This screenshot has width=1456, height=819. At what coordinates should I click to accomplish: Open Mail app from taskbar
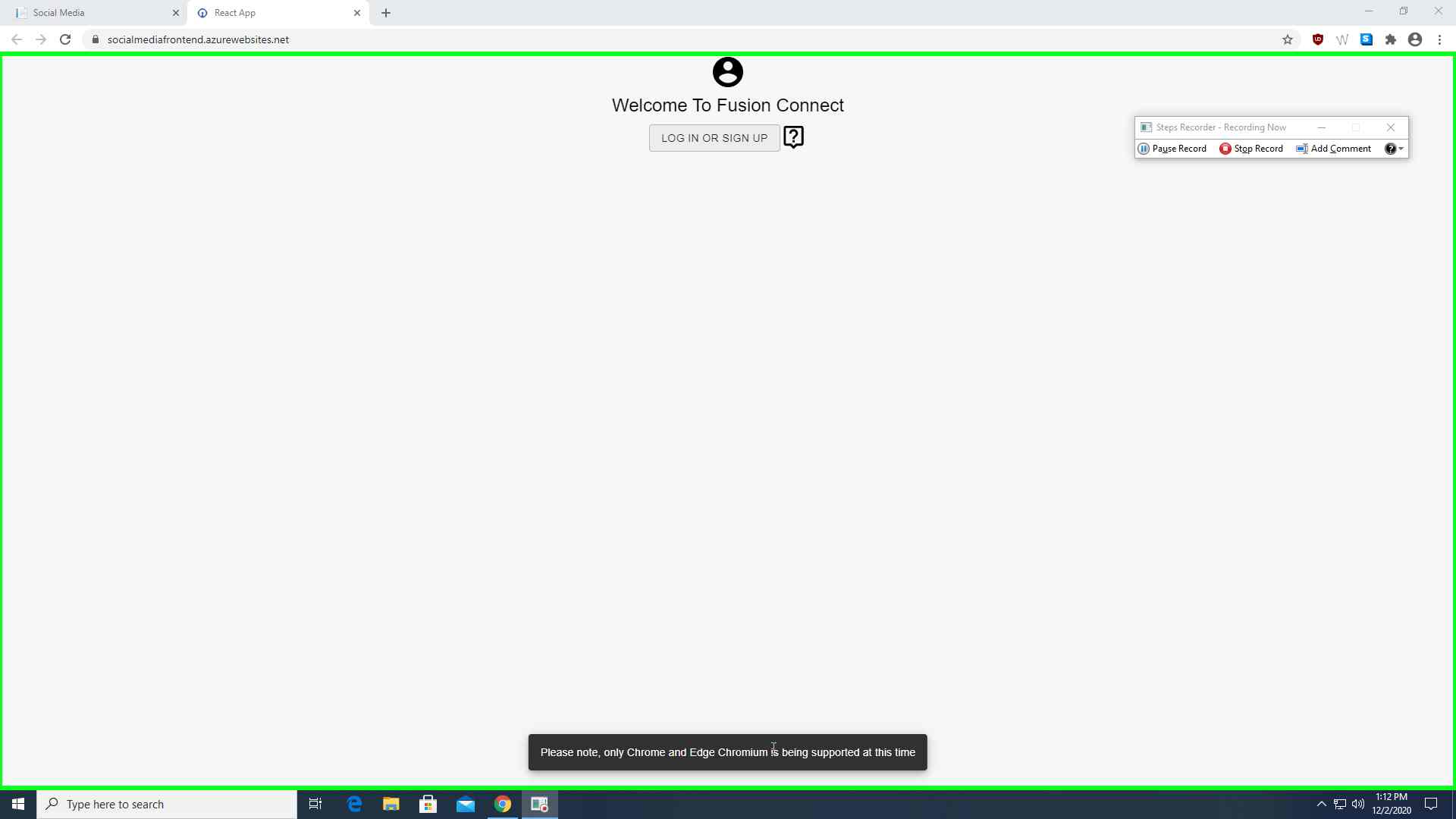tap(466, 804)
